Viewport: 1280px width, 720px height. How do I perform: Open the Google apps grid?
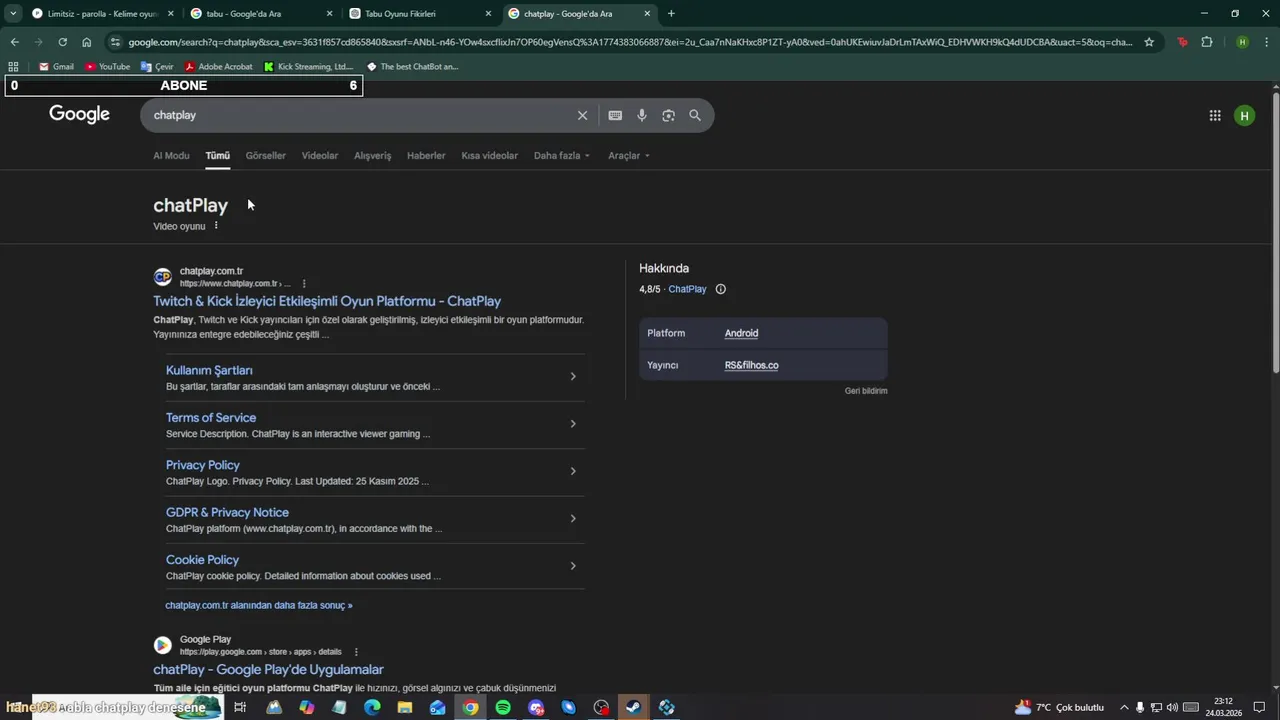tap(1215, 115)
